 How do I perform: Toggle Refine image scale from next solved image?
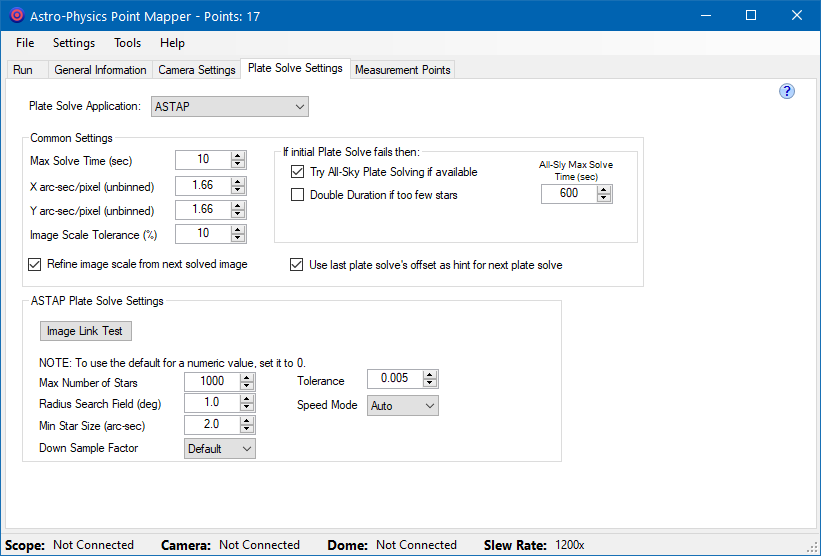(35, 264)
